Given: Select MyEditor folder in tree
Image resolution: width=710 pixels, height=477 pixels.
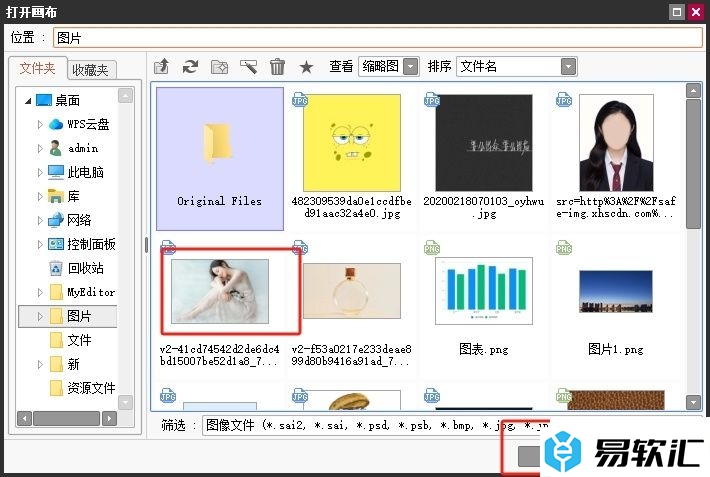Looking at the screenshot, I should 82,292.
